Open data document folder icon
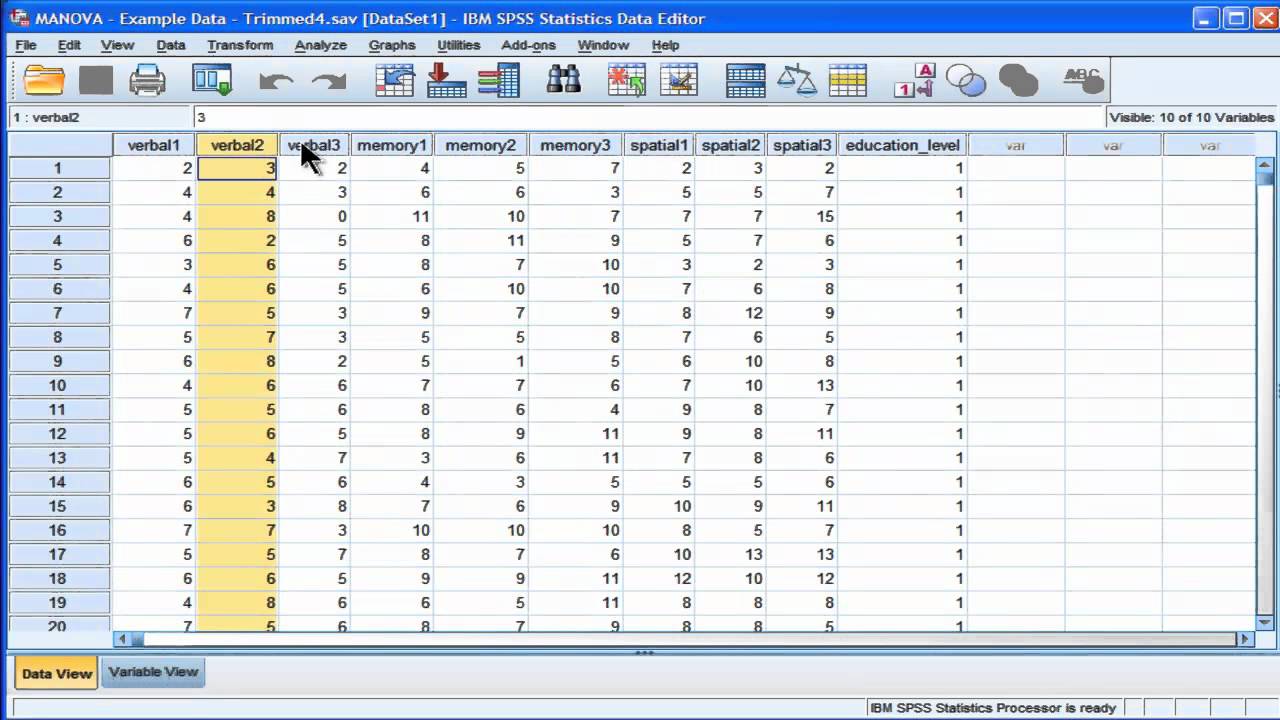1280x720 pixels. 44,80
